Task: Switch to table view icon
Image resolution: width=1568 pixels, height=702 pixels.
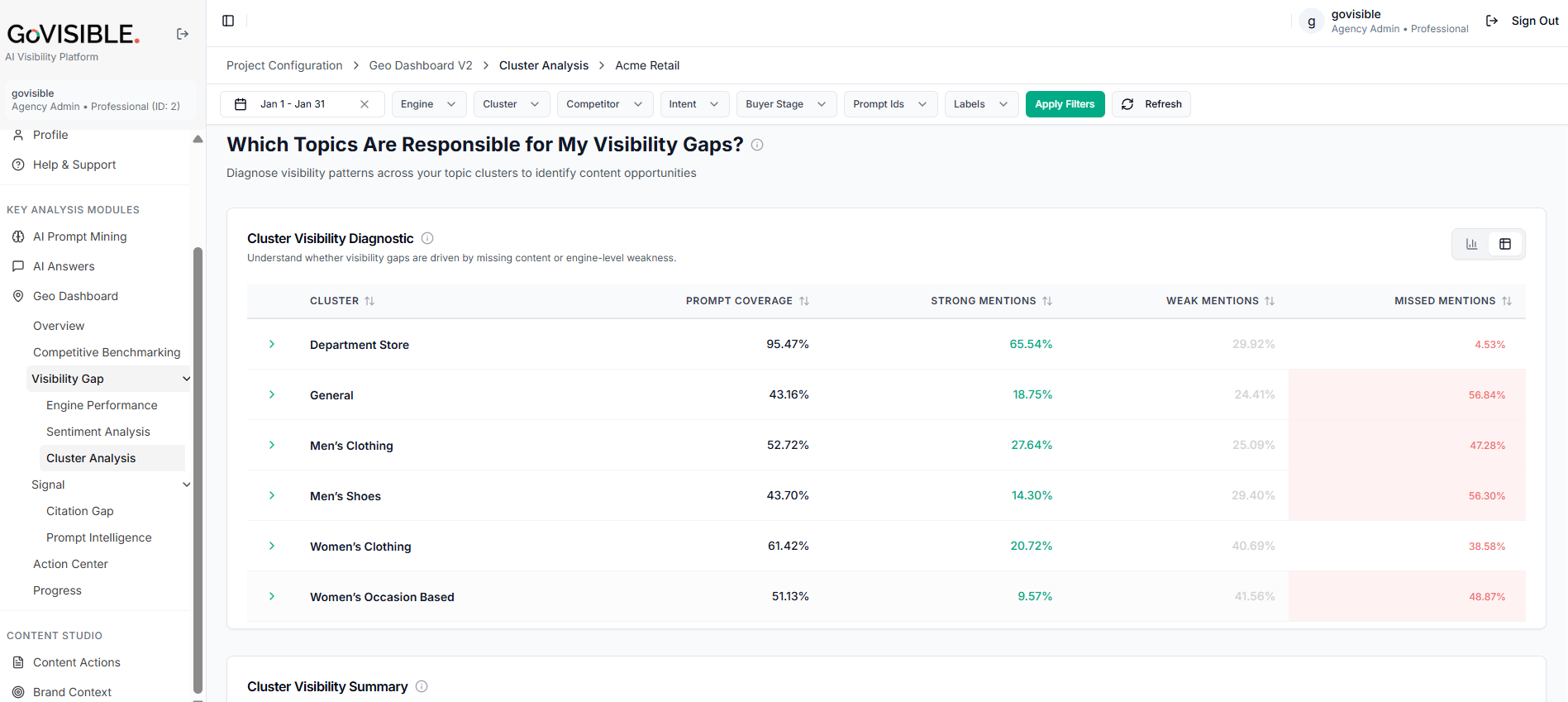Action: click(1505, 244)
